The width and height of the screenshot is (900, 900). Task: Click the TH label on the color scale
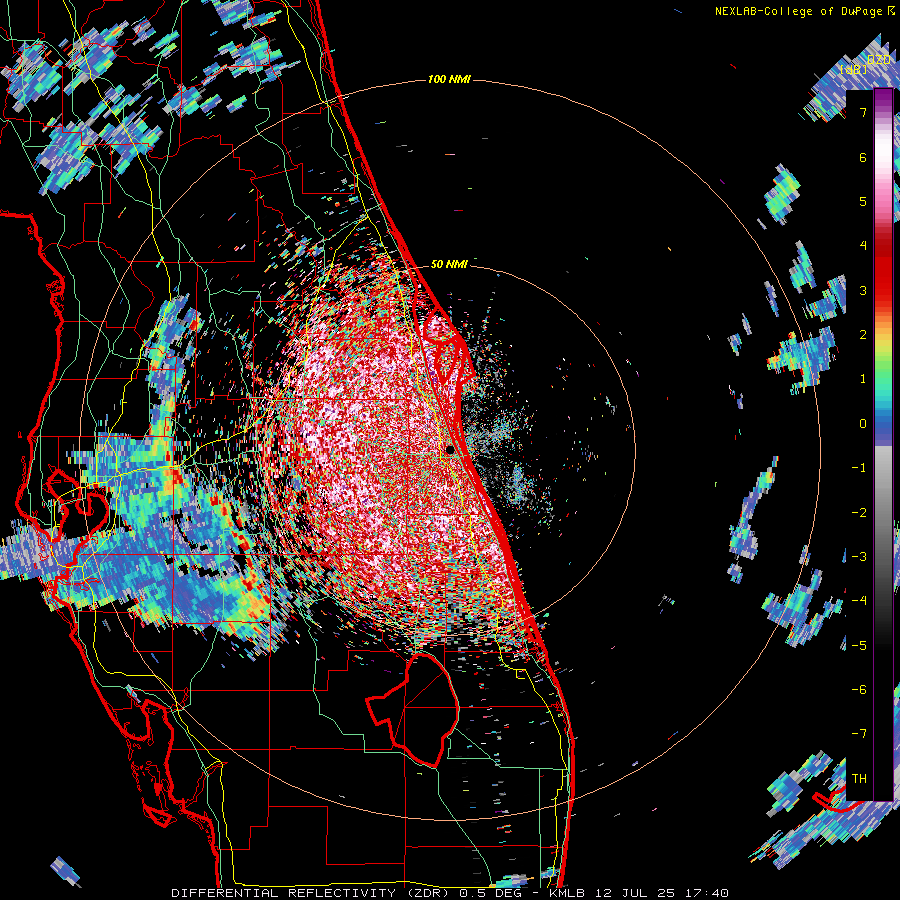[859, 778]
